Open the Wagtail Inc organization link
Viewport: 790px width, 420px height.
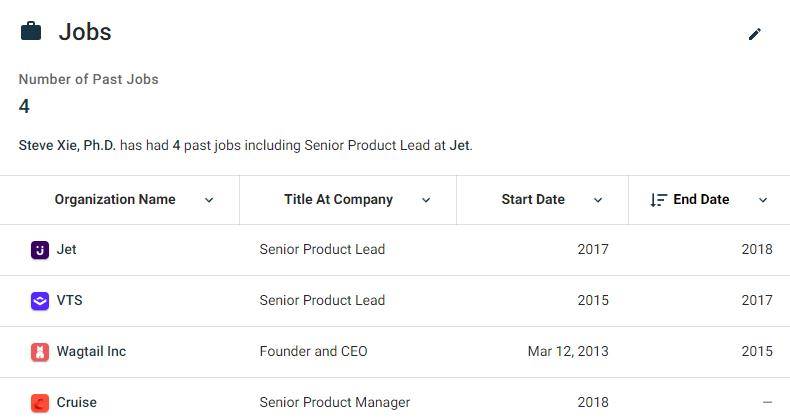click(91, 351)
